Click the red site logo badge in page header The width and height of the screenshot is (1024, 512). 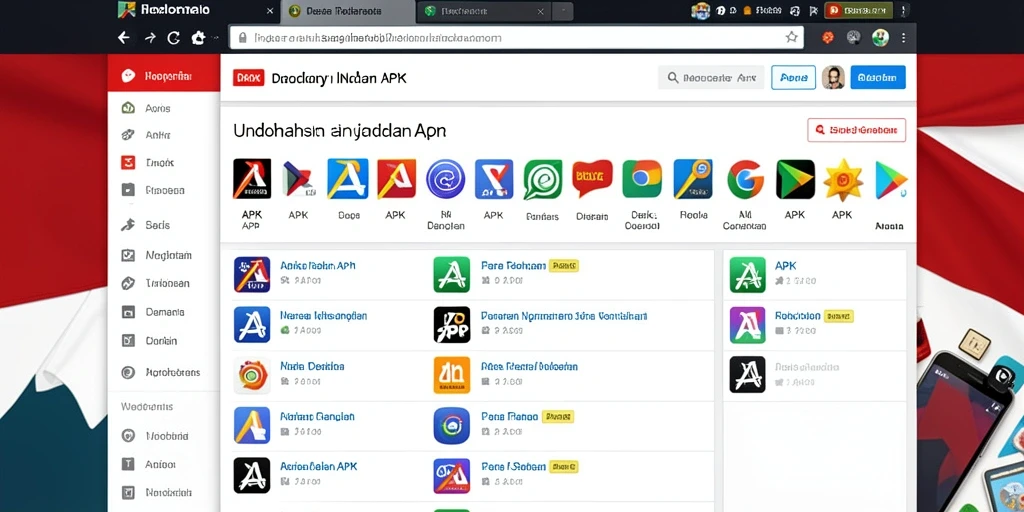(x=248, y=78)
